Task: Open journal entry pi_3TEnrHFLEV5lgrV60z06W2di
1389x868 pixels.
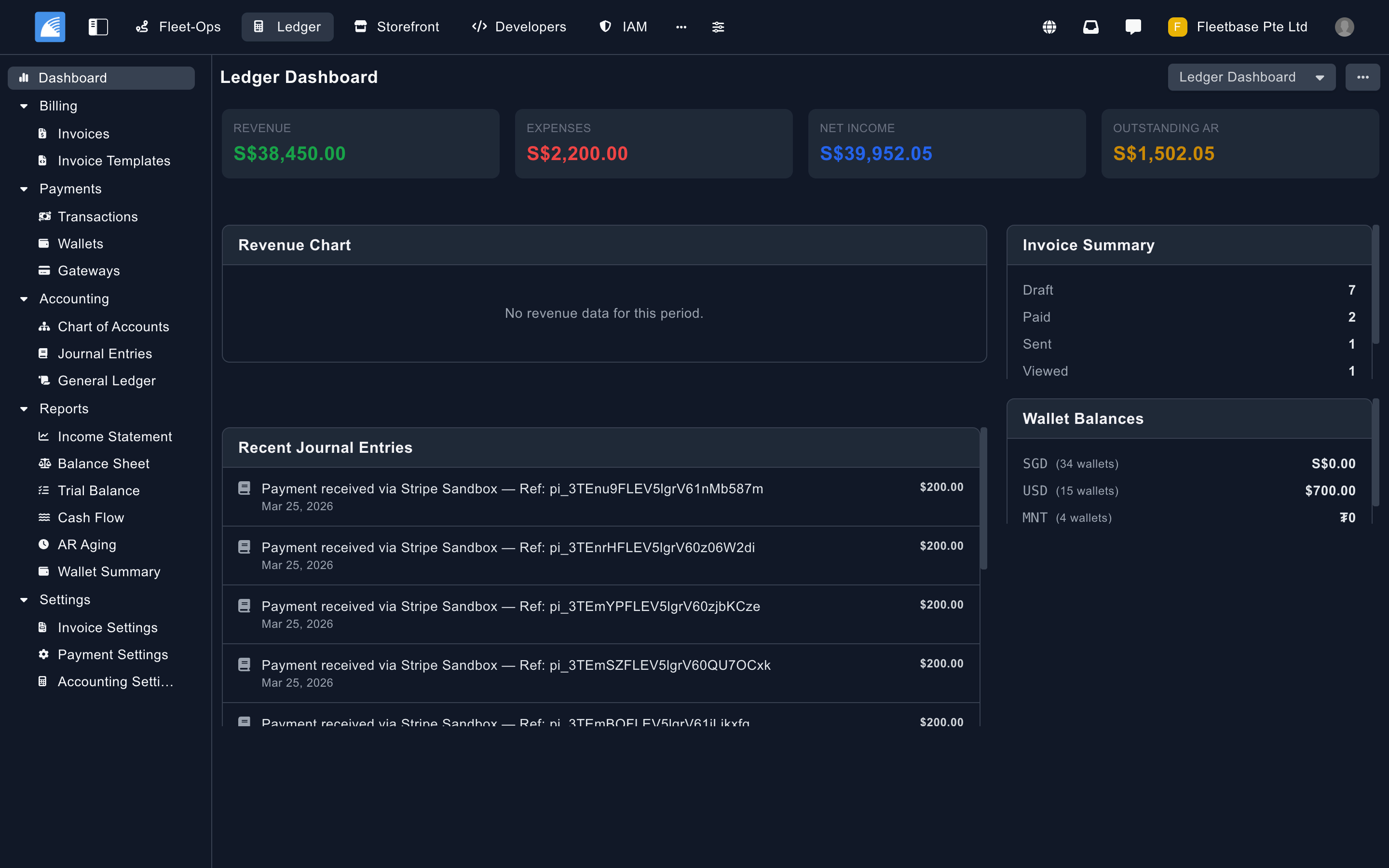Action: (x=601, y=556)
